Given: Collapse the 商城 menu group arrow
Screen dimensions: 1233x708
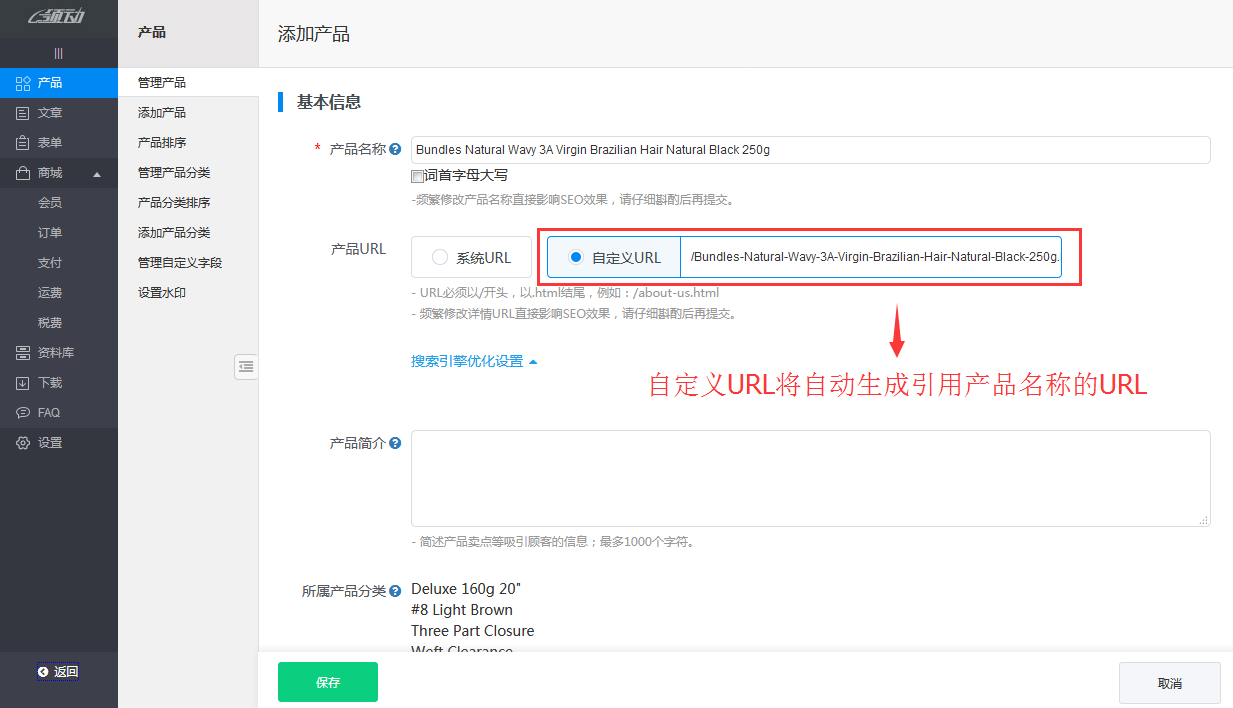Looking at the screenshot, I should tap(97, 174).
